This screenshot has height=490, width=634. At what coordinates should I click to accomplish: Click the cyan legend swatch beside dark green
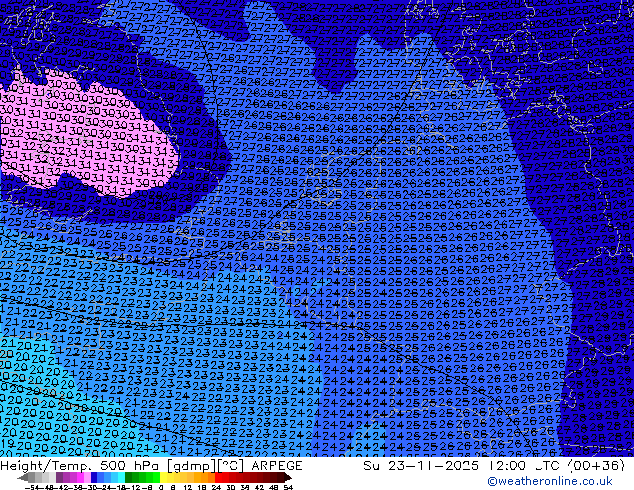pyautogui.click(x=121, y=477)
